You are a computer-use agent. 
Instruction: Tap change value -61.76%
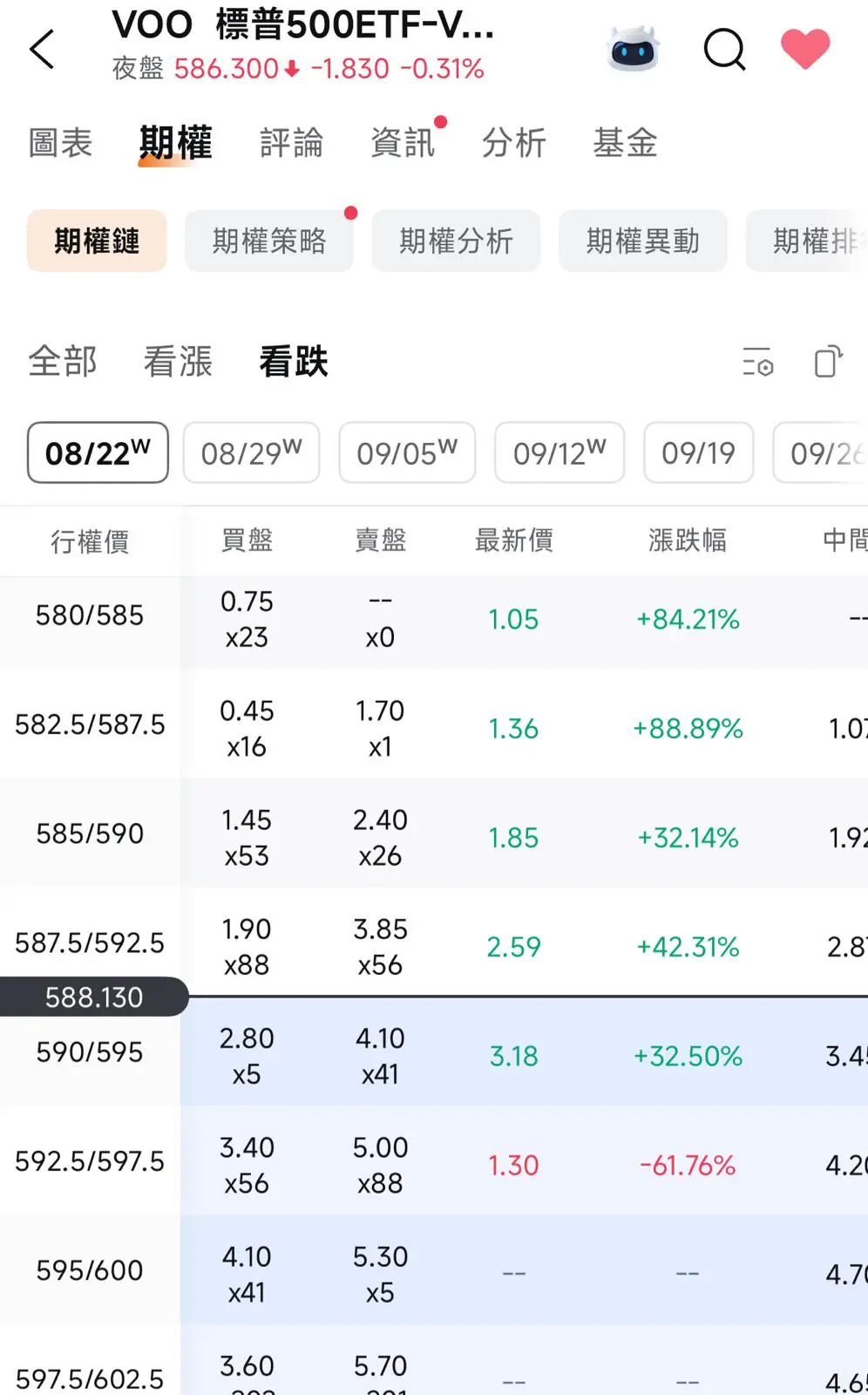[688, 1165]
